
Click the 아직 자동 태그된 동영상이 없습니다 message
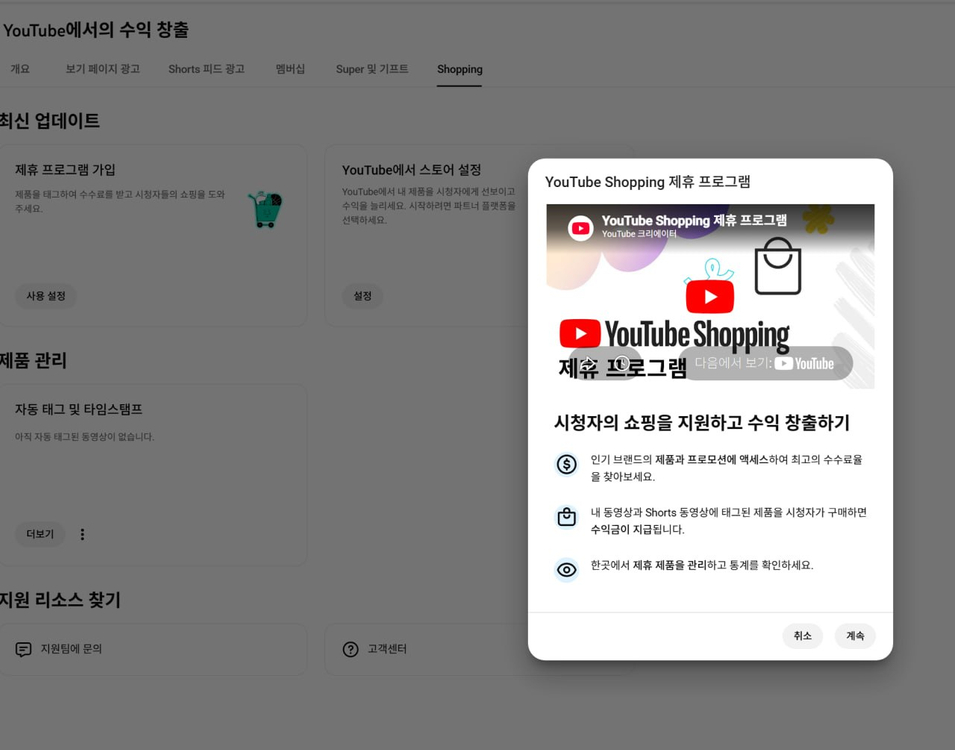click(x=85, y=437)
